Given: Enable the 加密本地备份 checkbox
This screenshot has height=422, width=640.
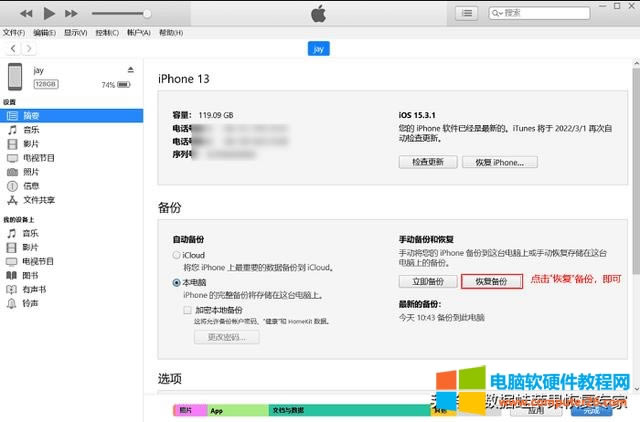Looking at the screenshot, I should (187, 311).
